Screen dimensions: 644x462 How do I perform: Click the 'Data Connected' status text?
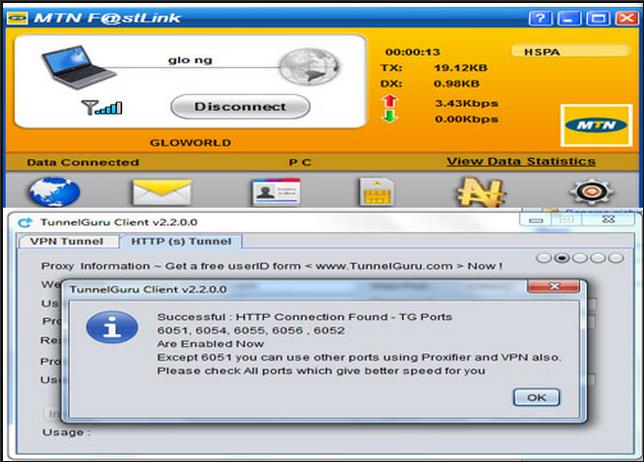coord(83,163)
